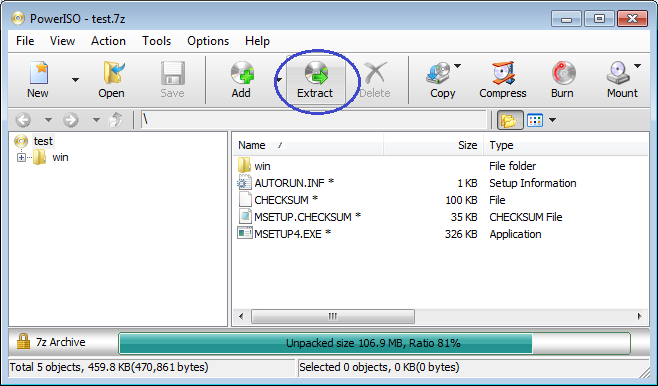
Task: Close the PowerISO window
Action: click(x=632, y=19)
